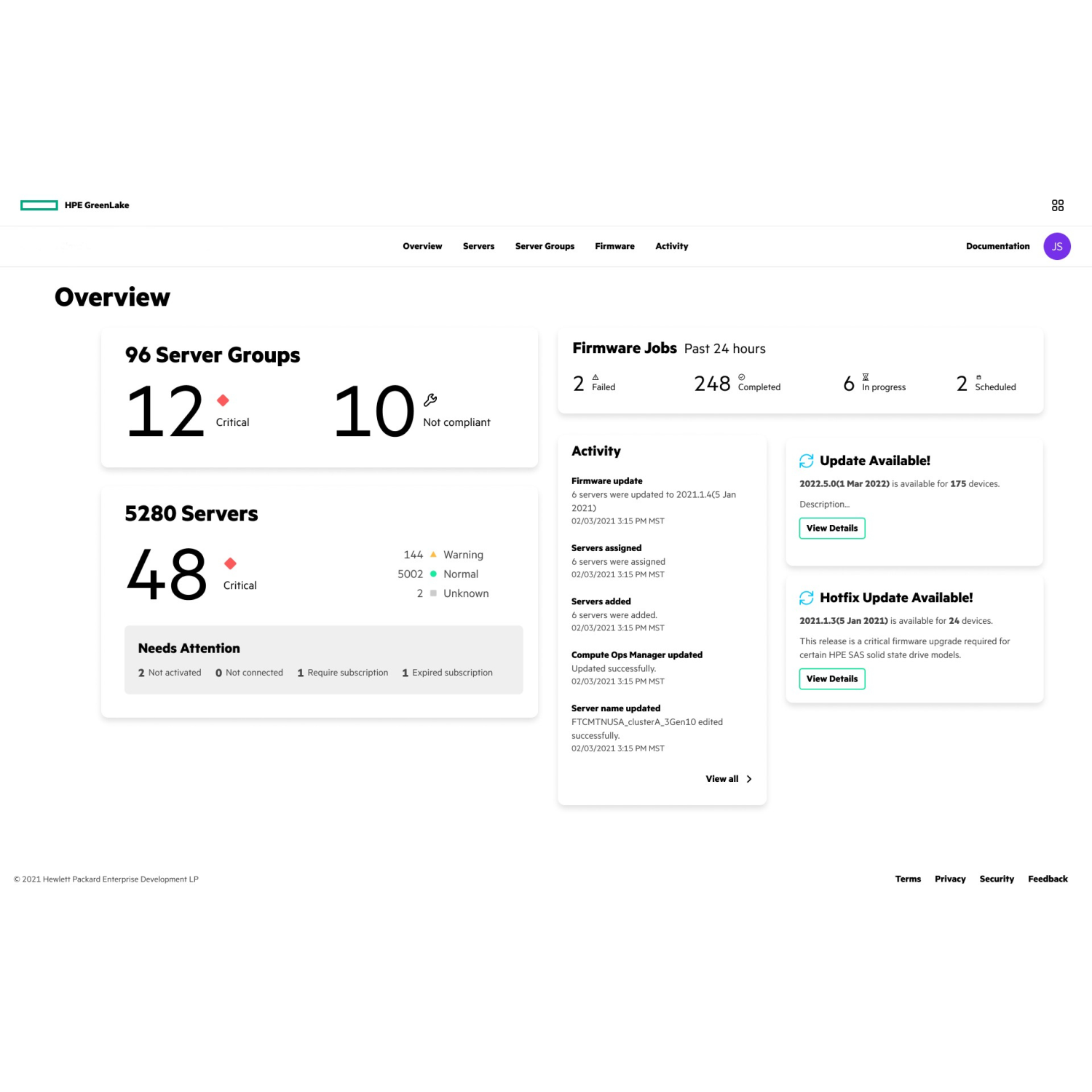Click the 6 In progress jobs count

(849, 384)
